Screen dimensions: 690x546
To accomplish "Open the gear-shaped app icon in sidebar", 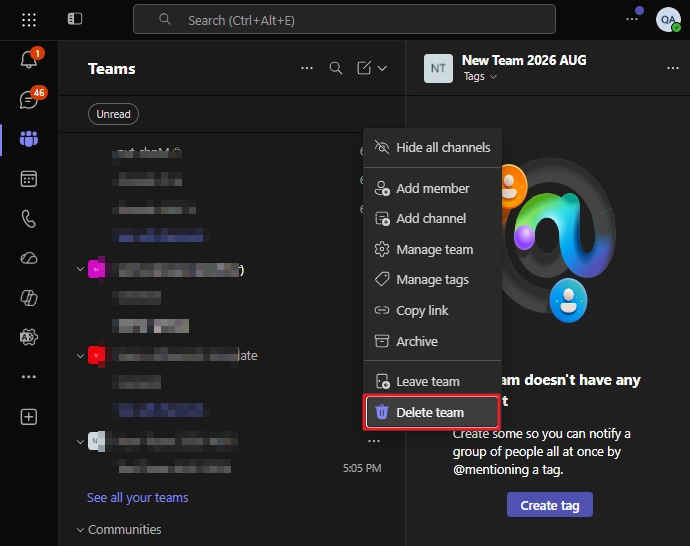I will tap(29, 337).
